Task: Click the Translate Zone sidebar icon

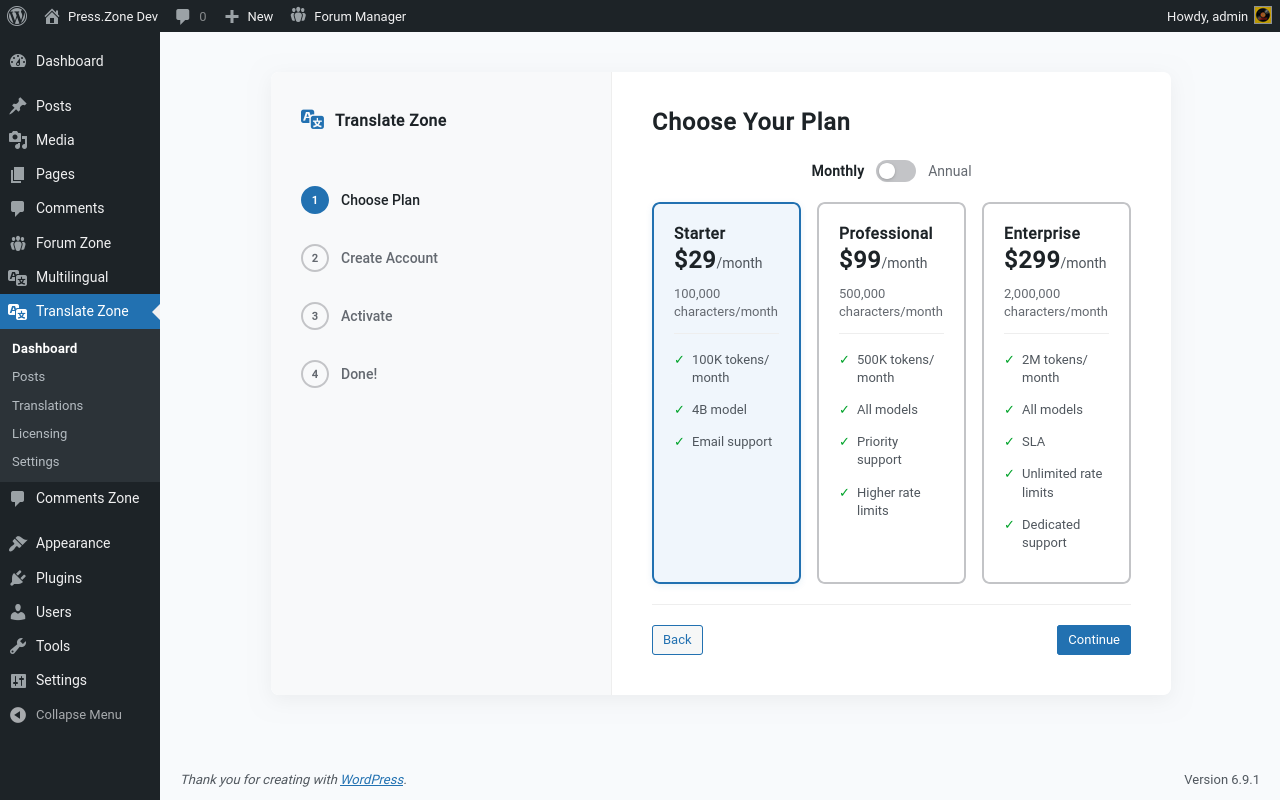Action: coord(18,311)
